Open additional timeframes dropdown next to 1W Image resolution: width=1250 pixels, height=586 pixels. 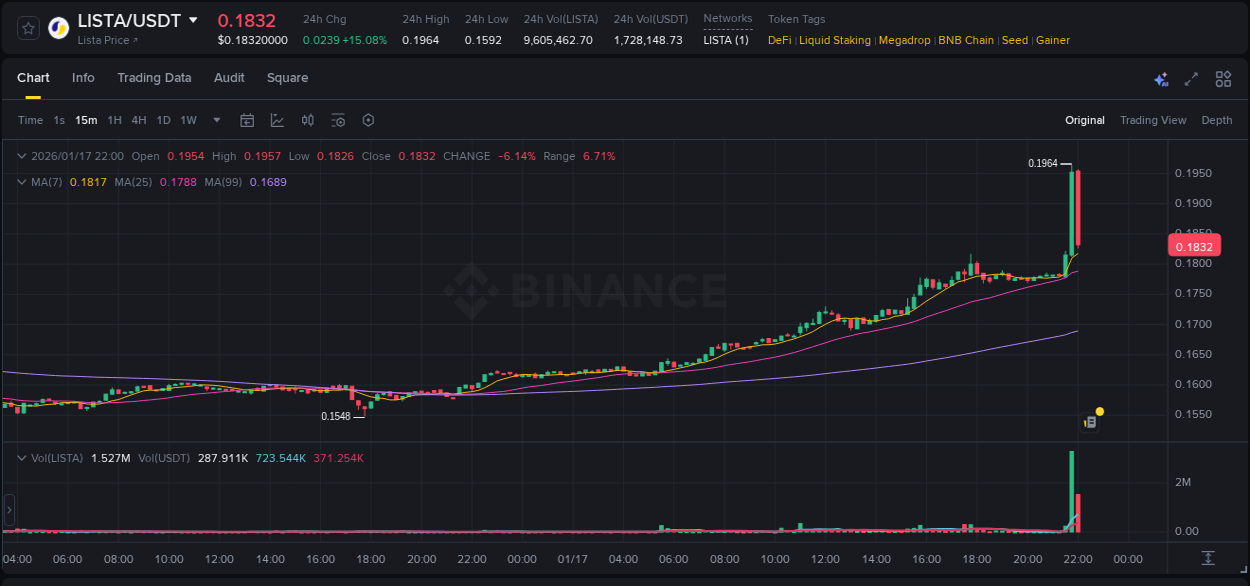pos(215,120)
